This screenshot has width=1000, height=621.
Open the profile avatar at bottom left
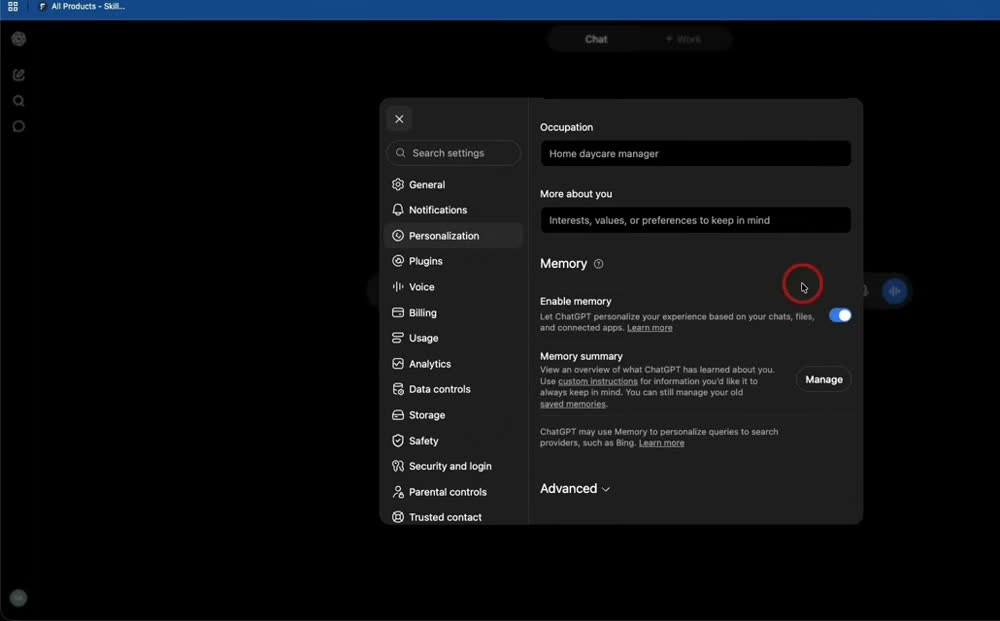click(x=18, y=598)
